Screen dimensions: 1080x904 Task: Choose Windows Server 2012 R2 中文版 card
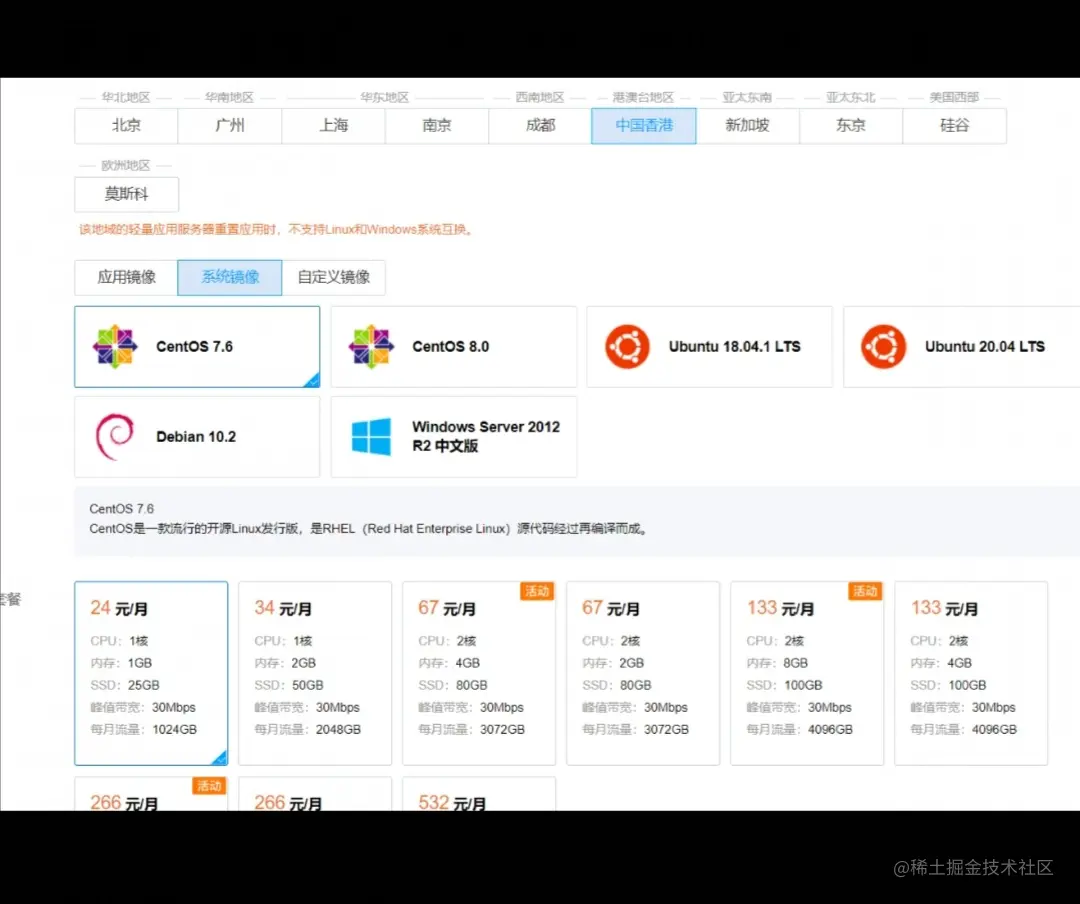click(453, 436)
